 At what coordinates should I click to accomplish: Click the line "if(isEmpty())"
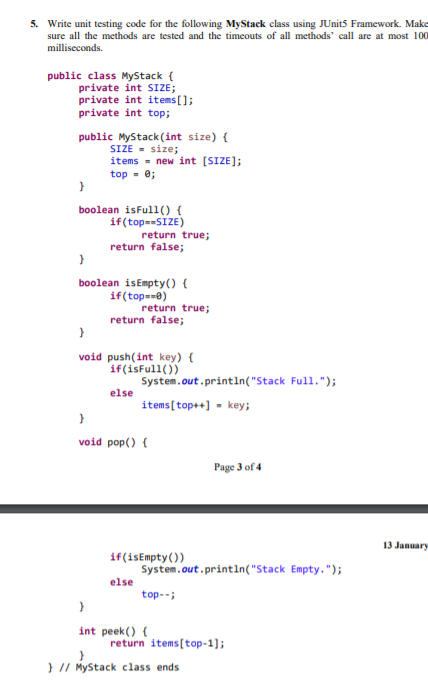[147, 557]
